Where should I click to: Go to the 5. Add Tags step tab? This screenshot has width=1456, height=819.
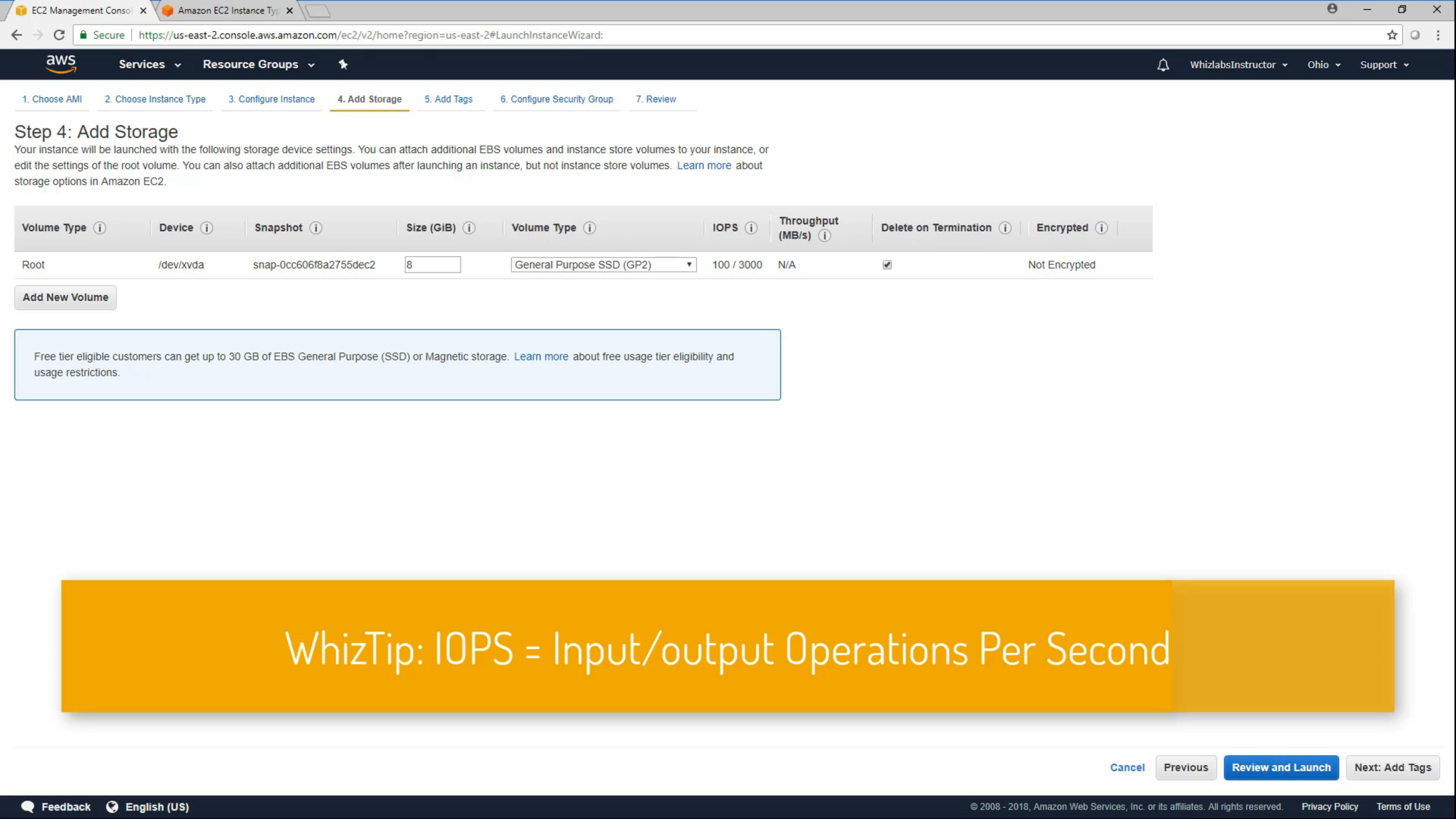pyautogui.click(x=448, y=99)
